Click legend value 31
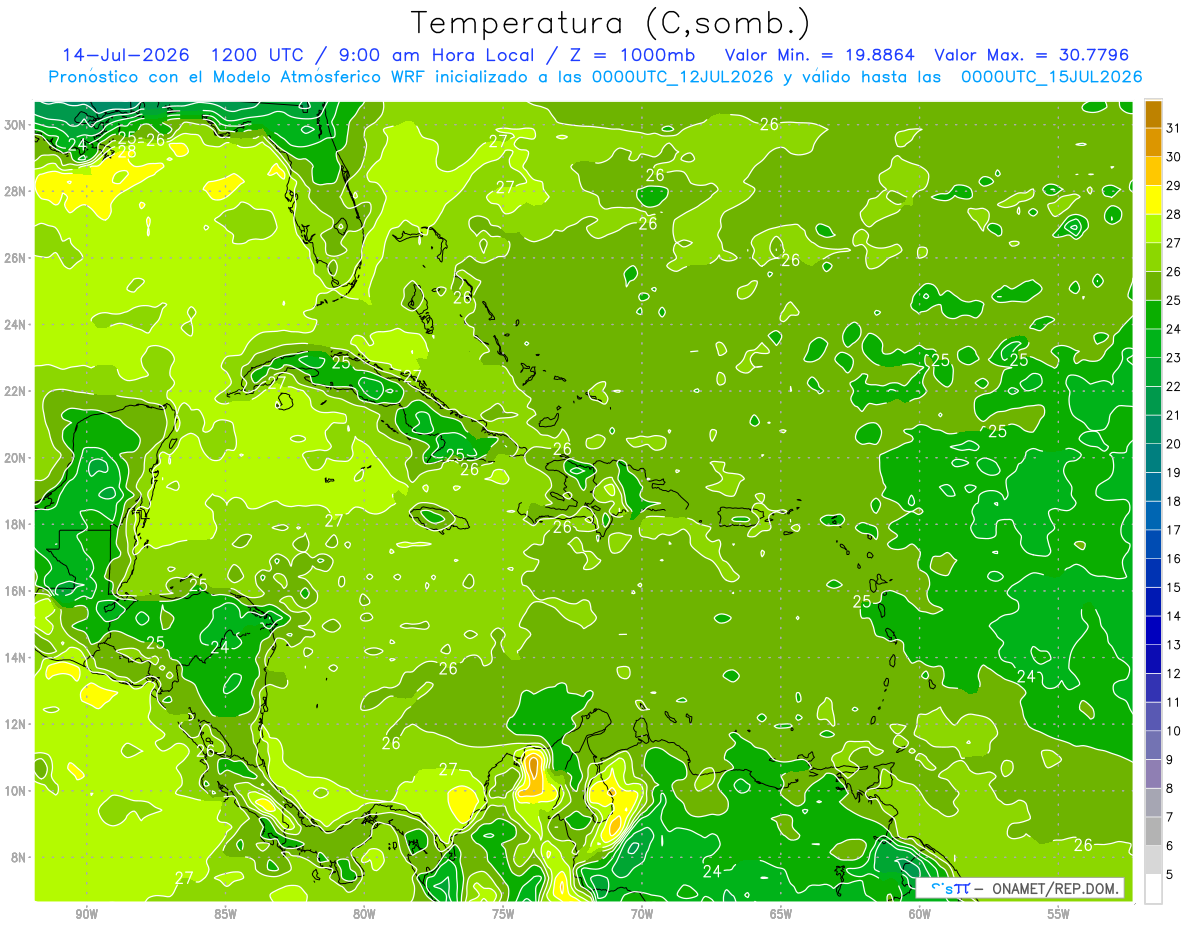 pos(1174,129)
